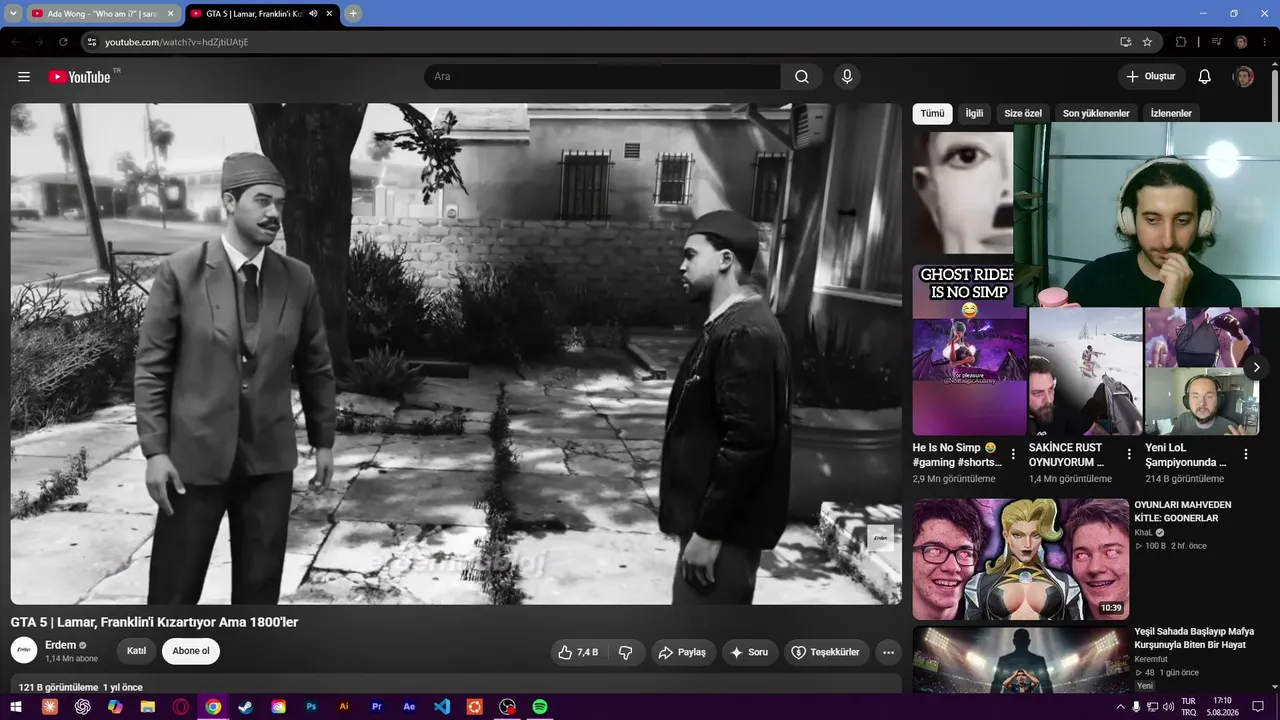
Task: Open the He Is No Simp short thumbnail
Action: (969, 350)
